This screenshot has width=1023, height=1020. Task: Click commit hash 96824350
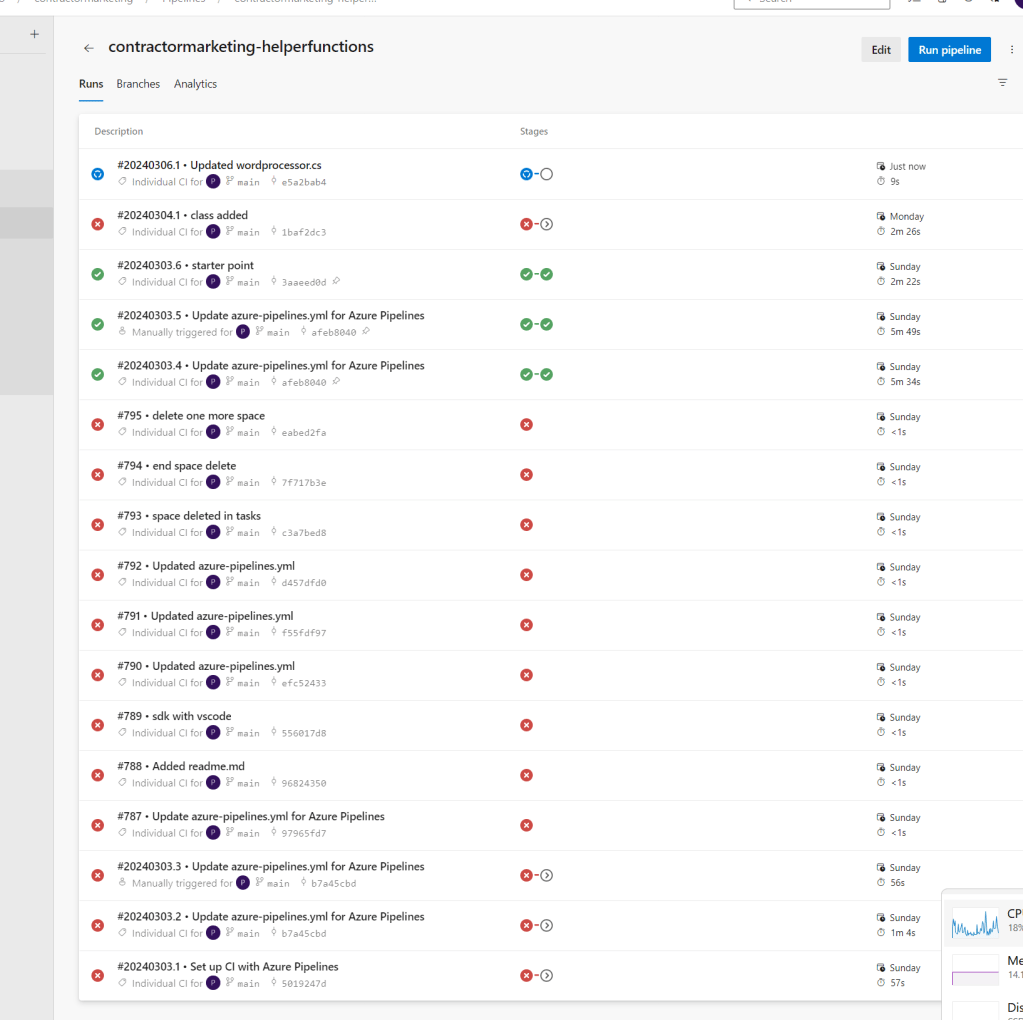pos(303,783)
